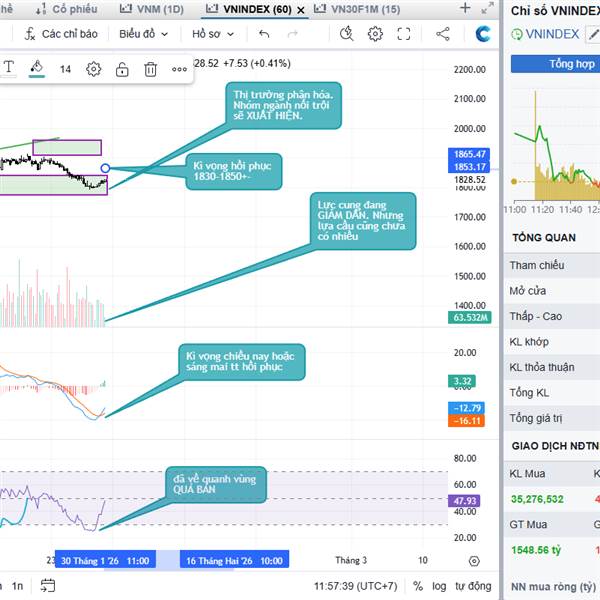Switch to the Cổ phiếu tab
The width and height of the screenshot is (600, 600).
pyautogui.click(x=67, y=9)
